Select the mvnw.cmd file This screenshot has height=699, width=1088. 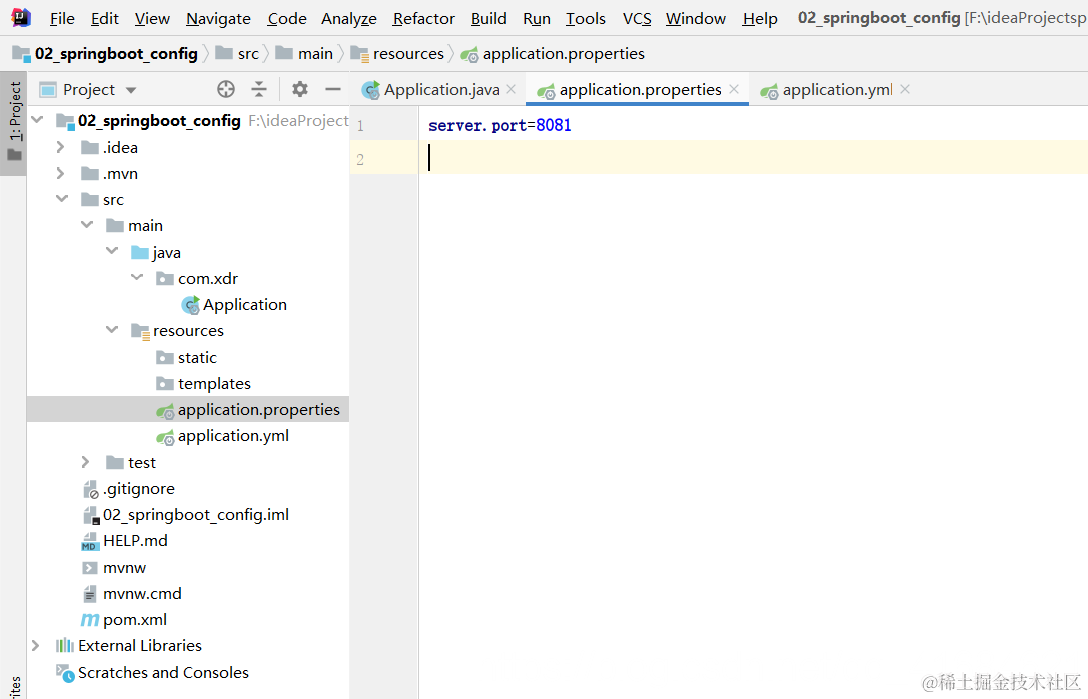click(x=142, y=594)
